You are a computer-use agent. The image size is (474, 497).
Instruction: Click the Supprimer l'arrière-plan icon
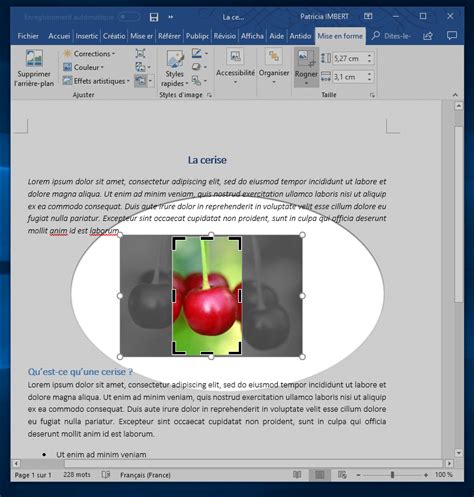coord(34,58)
